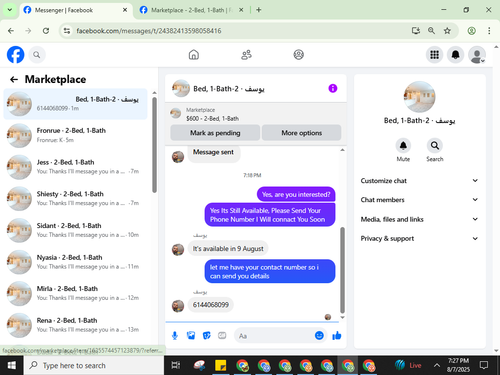Click the "It's available in 9 August" message
500x375 pixels.
pyautogui.click(x=228, y=249)
